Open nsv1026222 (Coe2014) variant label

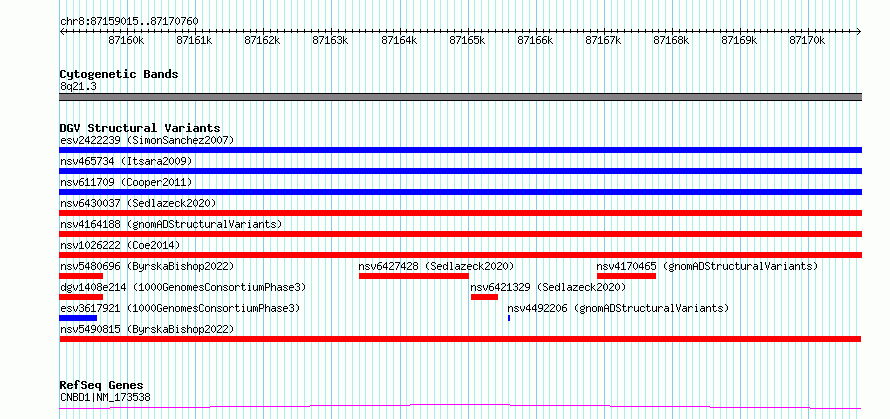click(120, 245)
